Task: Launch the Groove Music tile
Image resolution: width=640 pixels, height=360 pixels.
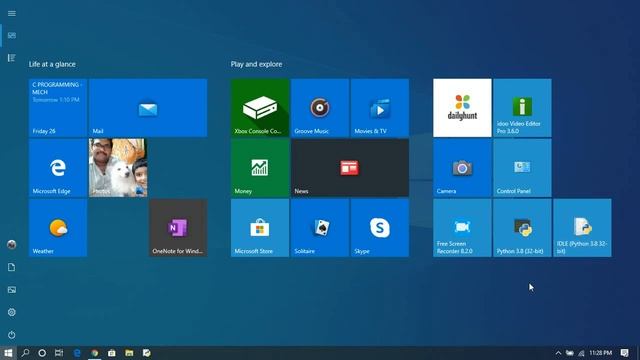Action: 320,108
